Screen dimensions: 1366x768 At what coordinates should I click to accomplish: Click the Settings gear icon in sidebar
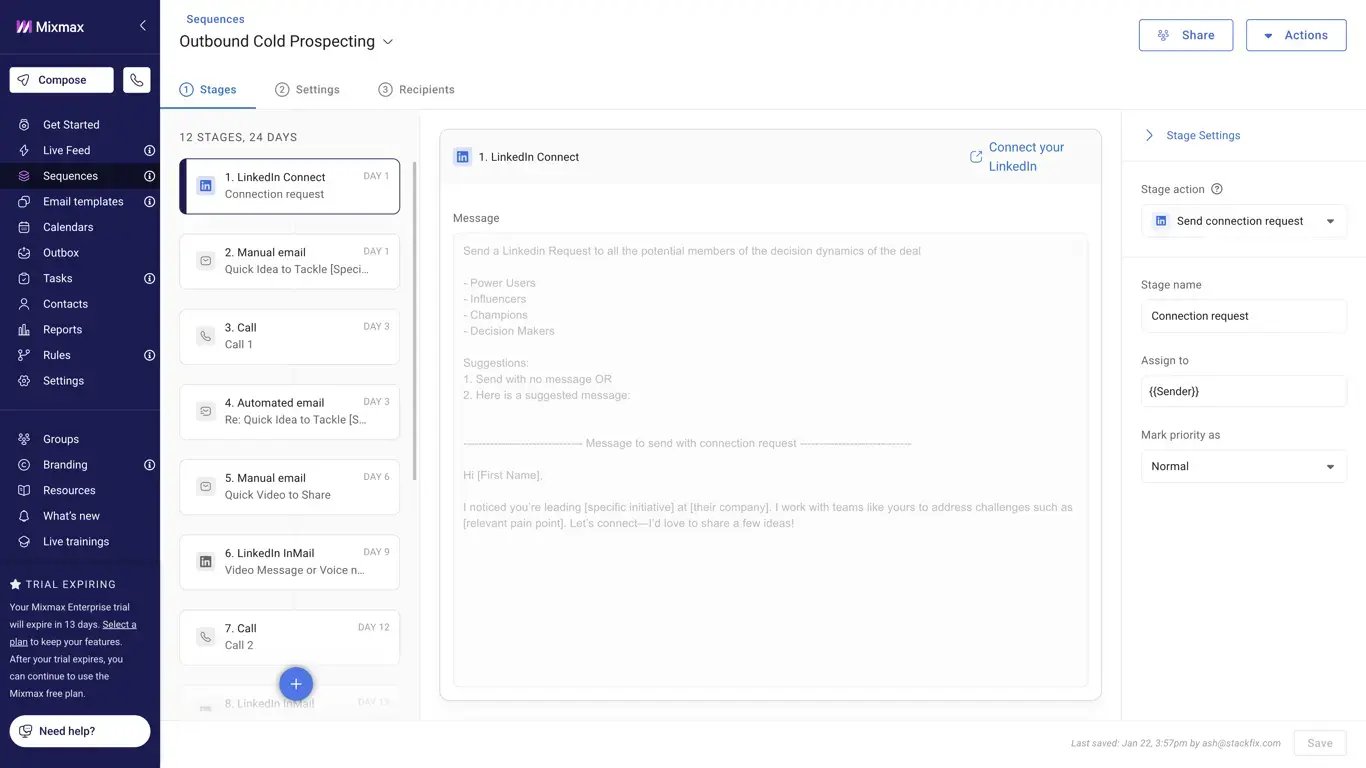coord(24,381)
